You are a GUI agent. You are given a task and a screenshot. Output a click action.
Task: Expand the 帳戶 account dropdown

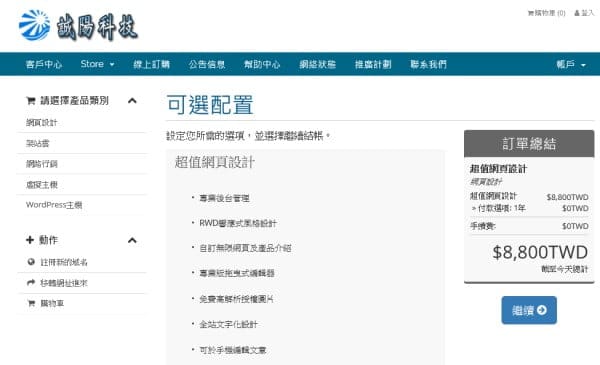[x=571, y=64]
